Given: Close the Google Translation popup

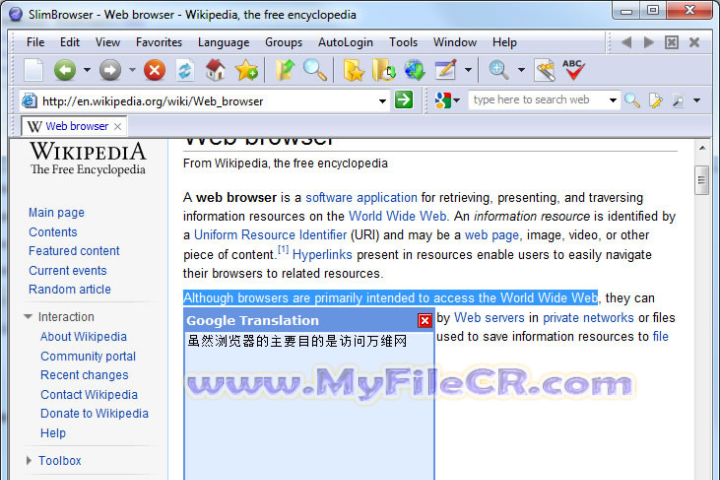Looking at the screenshot, I should click(x=425, y=321).
